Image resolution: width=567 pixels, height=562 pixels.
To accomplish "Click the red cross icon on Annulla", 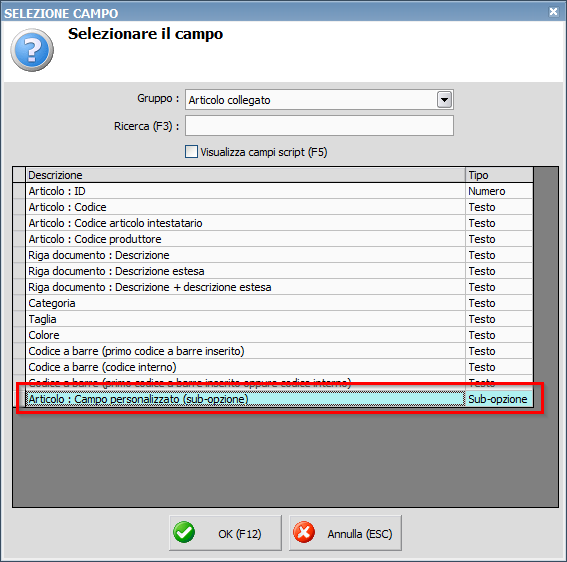I will point(304,533).
